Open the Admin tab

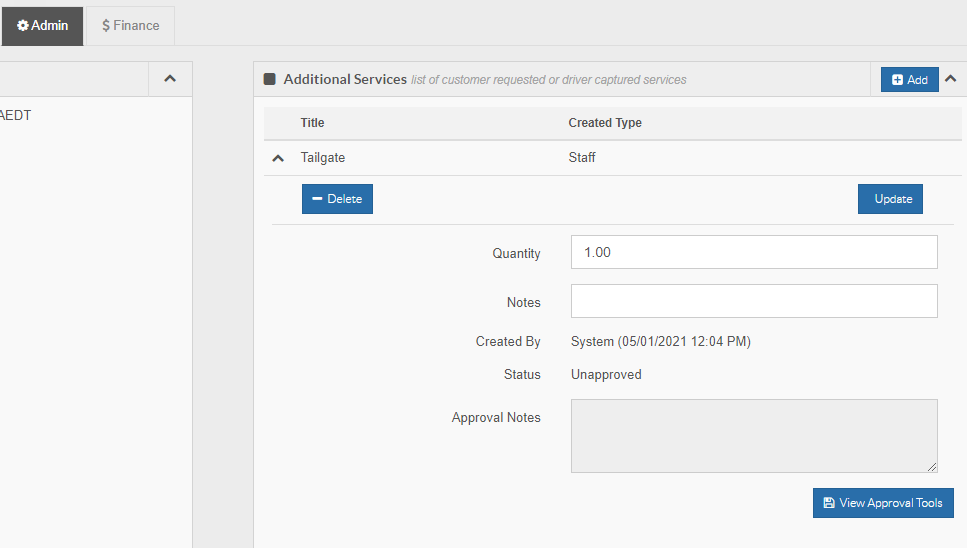click(x=43, y=26)
